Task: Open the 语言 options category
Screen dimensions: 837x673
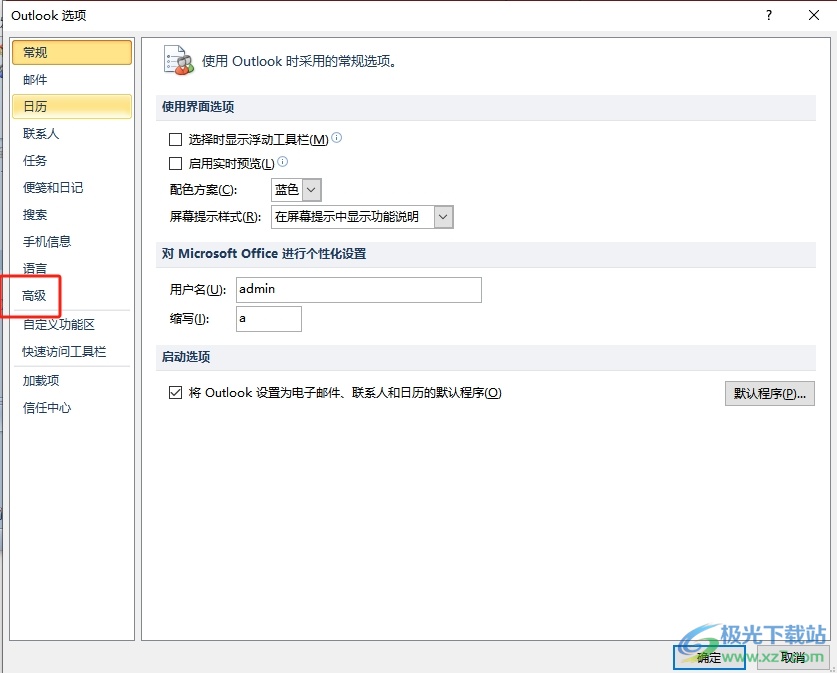Action: 72,268
